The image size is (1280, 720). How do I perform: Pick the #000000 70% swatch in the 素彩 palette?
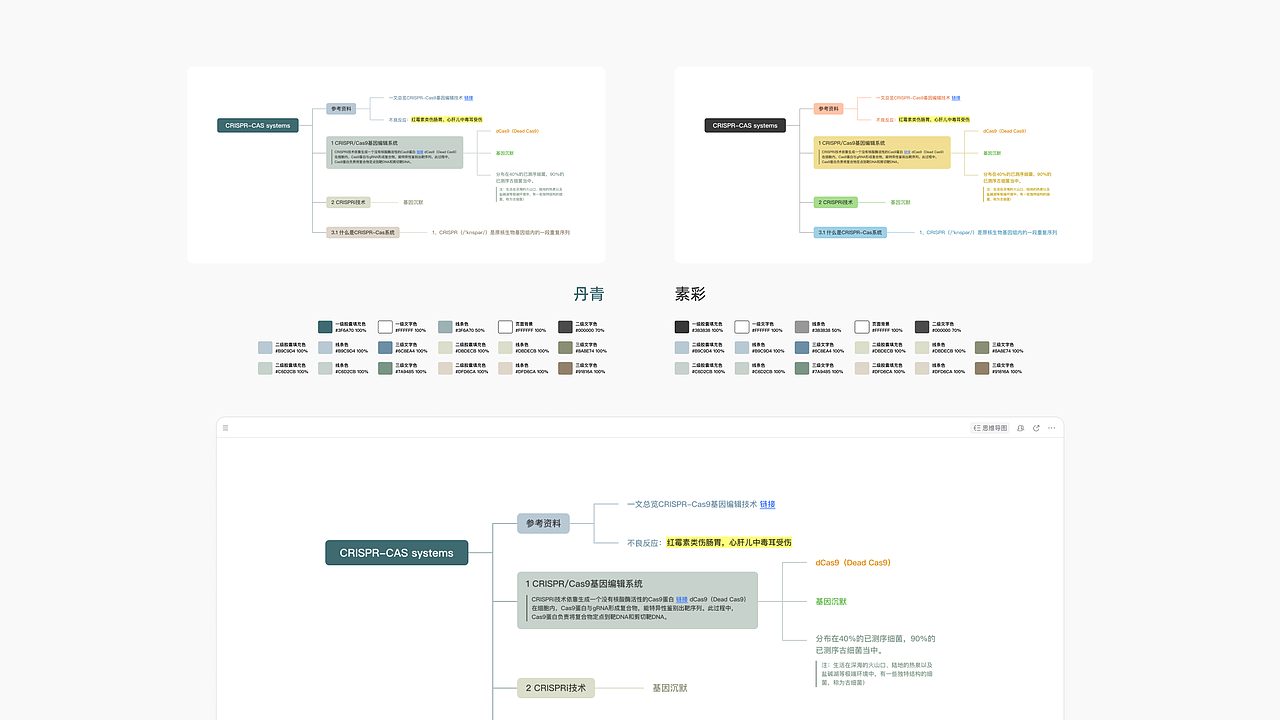pos(922,327)
